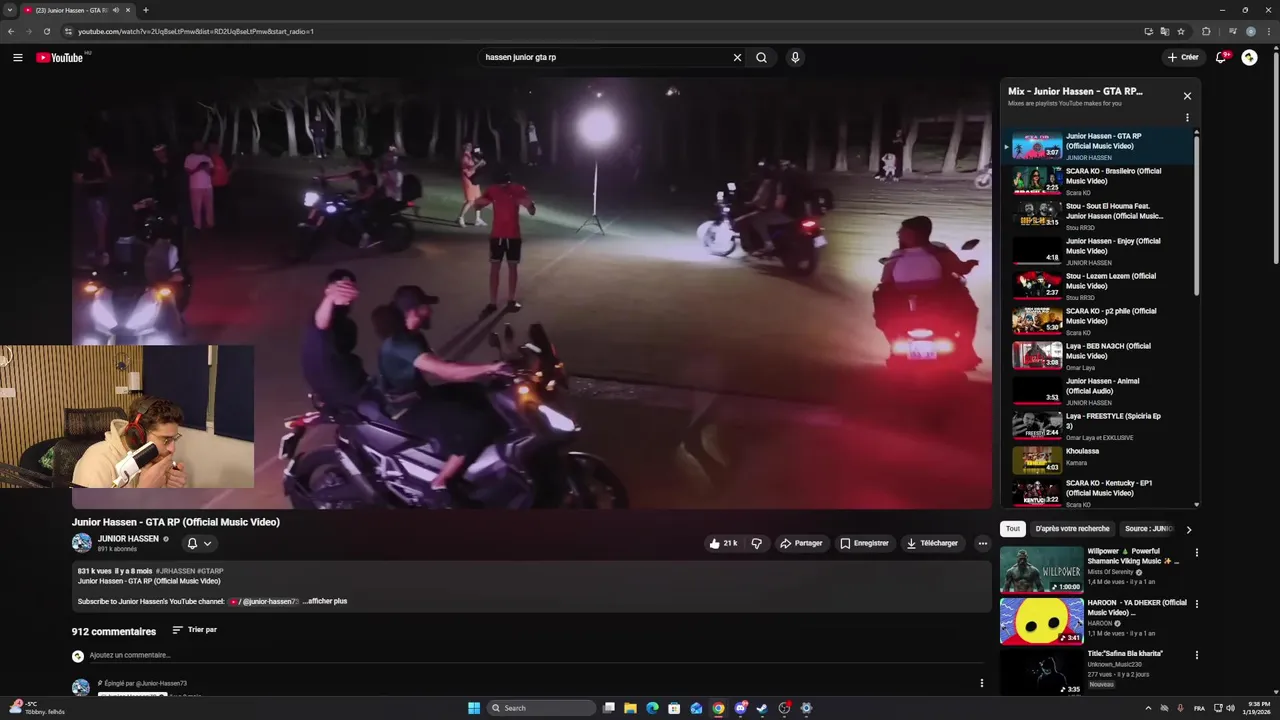Open Chrome extensions puzzle icon
1280x720 pixels.
click(x=1206, y=31)
